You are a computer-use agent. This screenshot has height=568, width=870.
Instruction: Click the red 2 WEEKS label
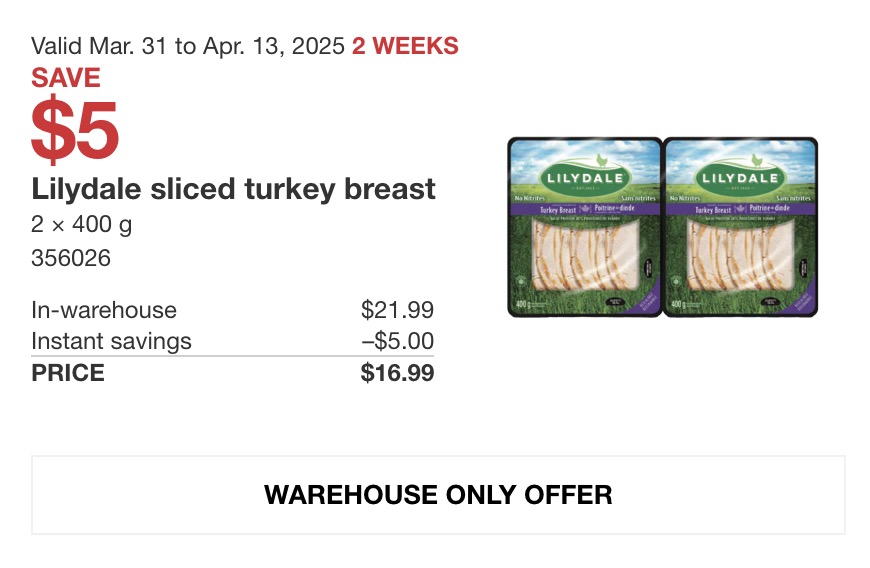(x=405, y=45)
